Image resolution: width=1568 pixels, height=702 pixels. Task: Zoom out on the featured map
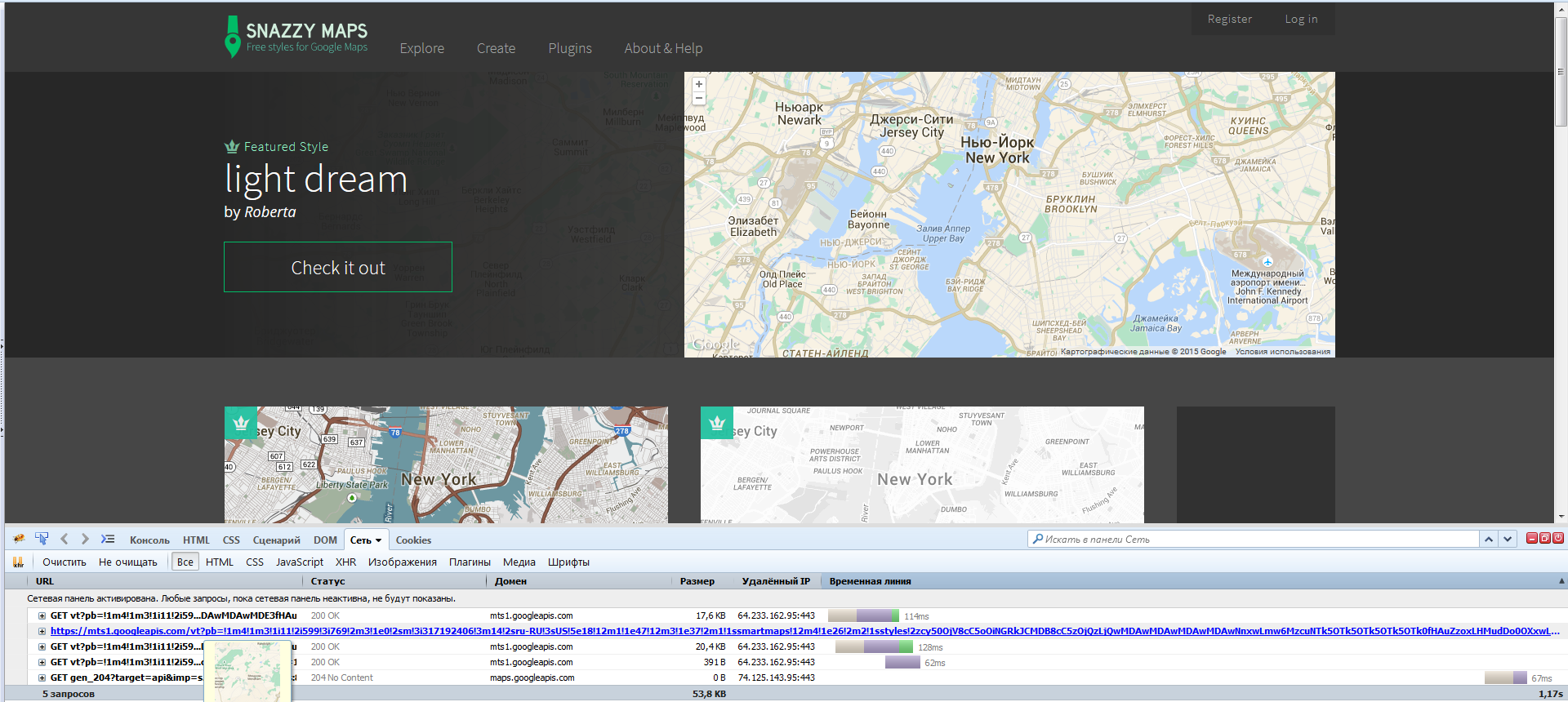point(699,98)
